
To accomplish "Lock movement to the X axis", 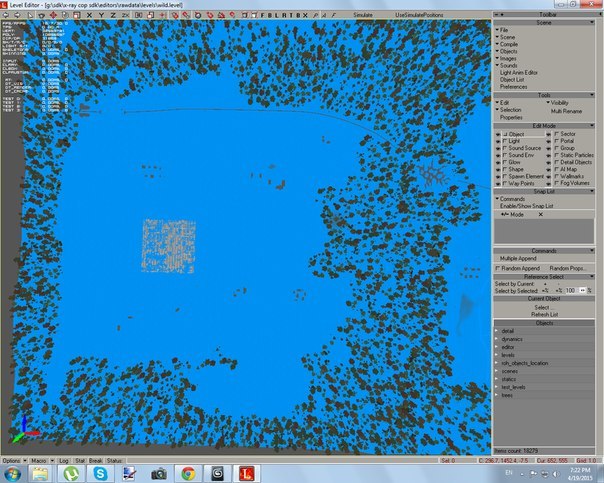I will pos(89,15).
